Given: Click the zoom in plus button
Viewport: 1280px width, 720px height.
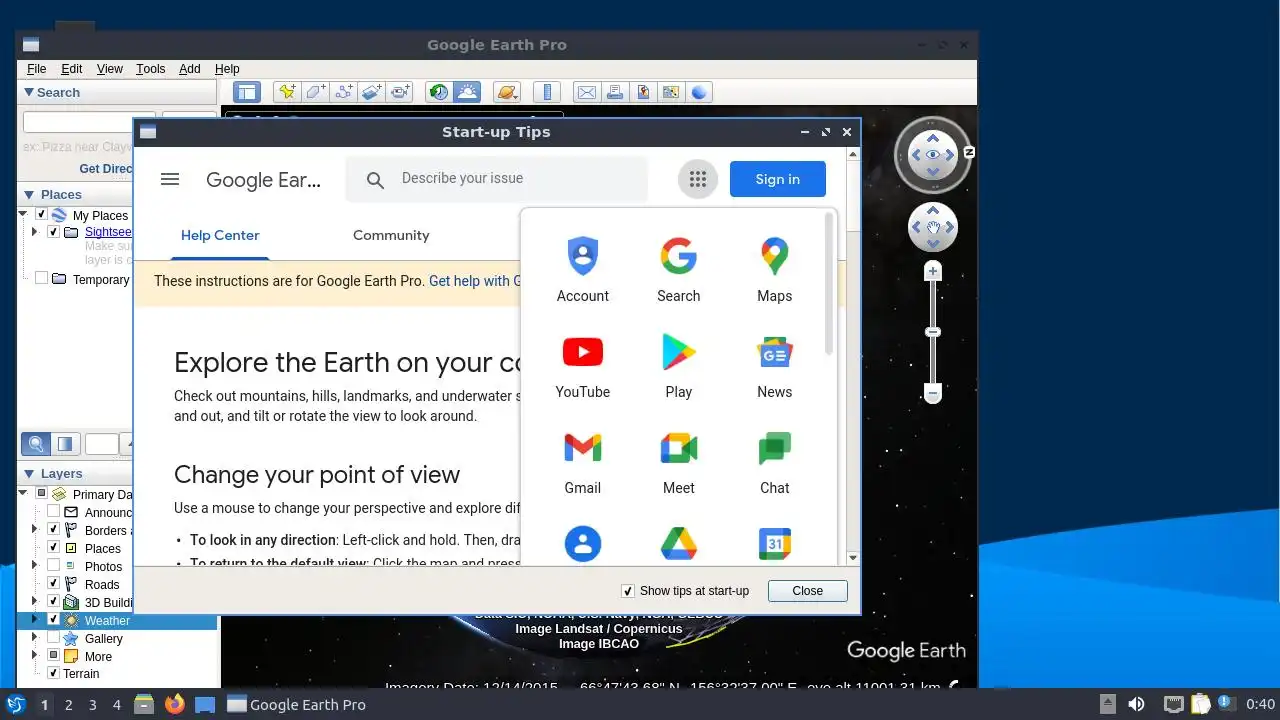Looking at the screenshot, I should point(933,271).
